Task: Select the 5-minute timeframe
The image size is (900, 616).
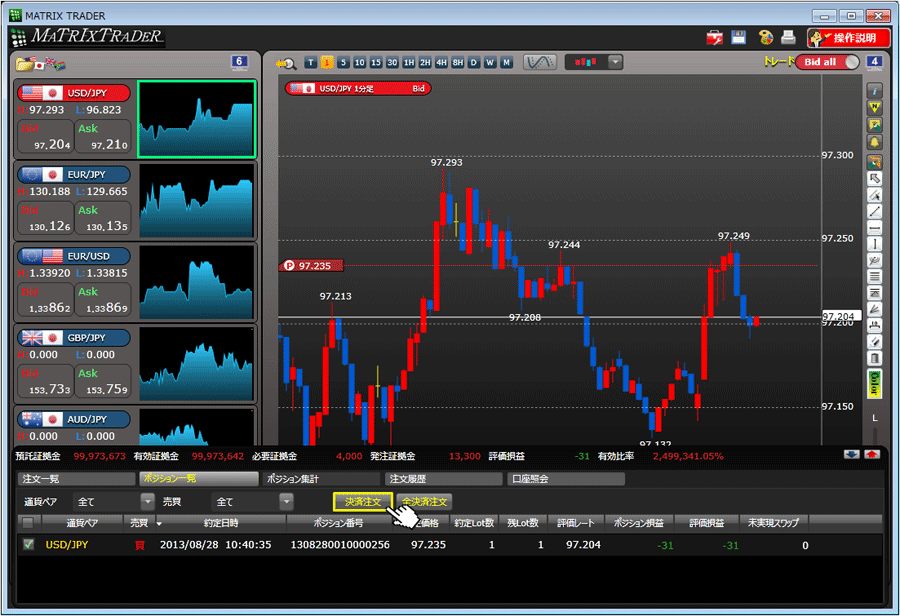Action: pyautogui.click(x=343, y=63)
